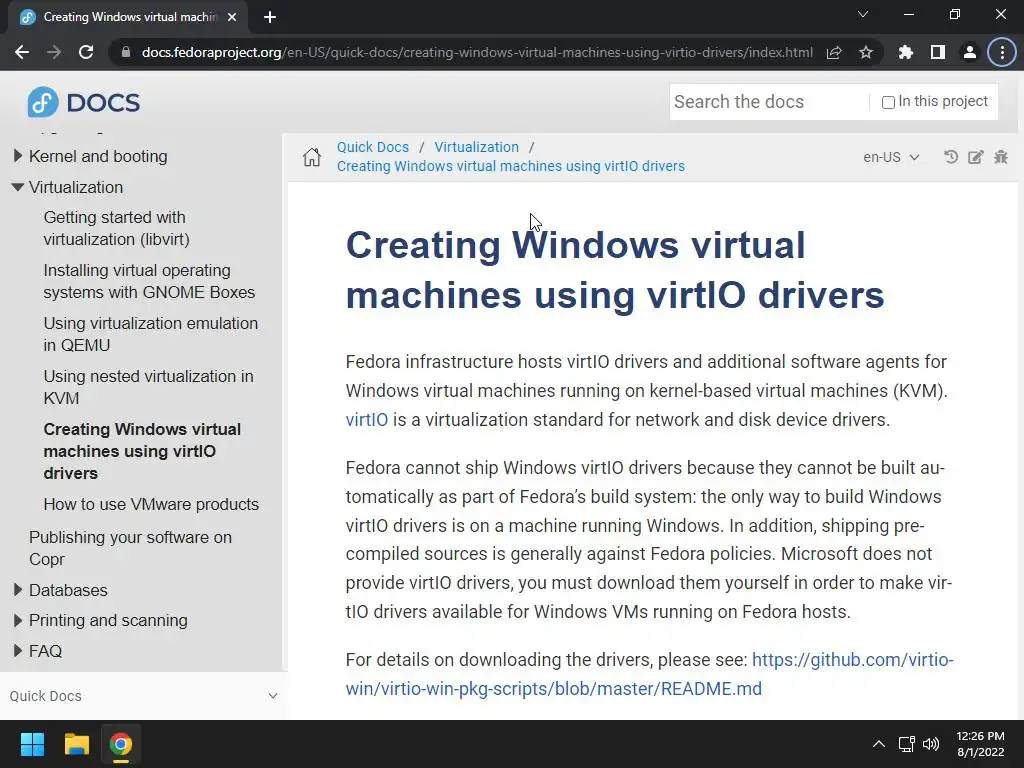View page history icon

click(951, 157)
